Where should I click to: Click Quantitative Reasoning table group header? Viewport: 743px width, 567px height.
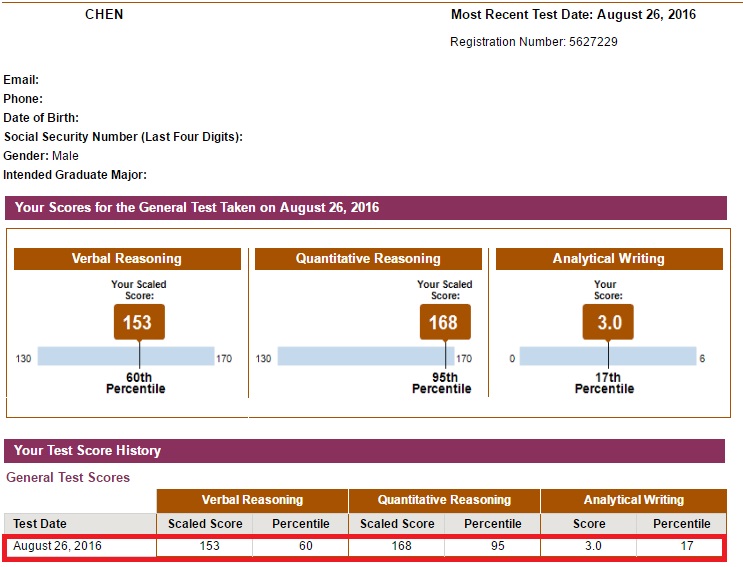444,501
